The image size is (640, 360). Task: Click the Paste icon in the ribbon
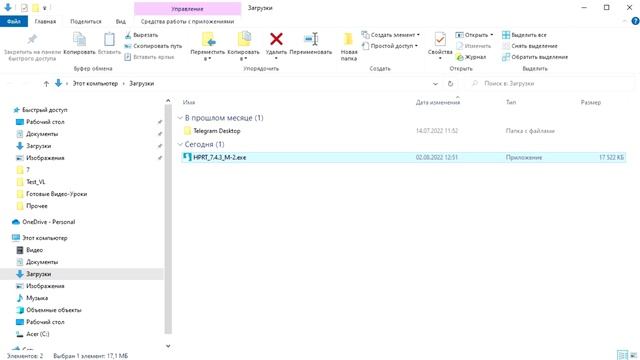[109, 40]
